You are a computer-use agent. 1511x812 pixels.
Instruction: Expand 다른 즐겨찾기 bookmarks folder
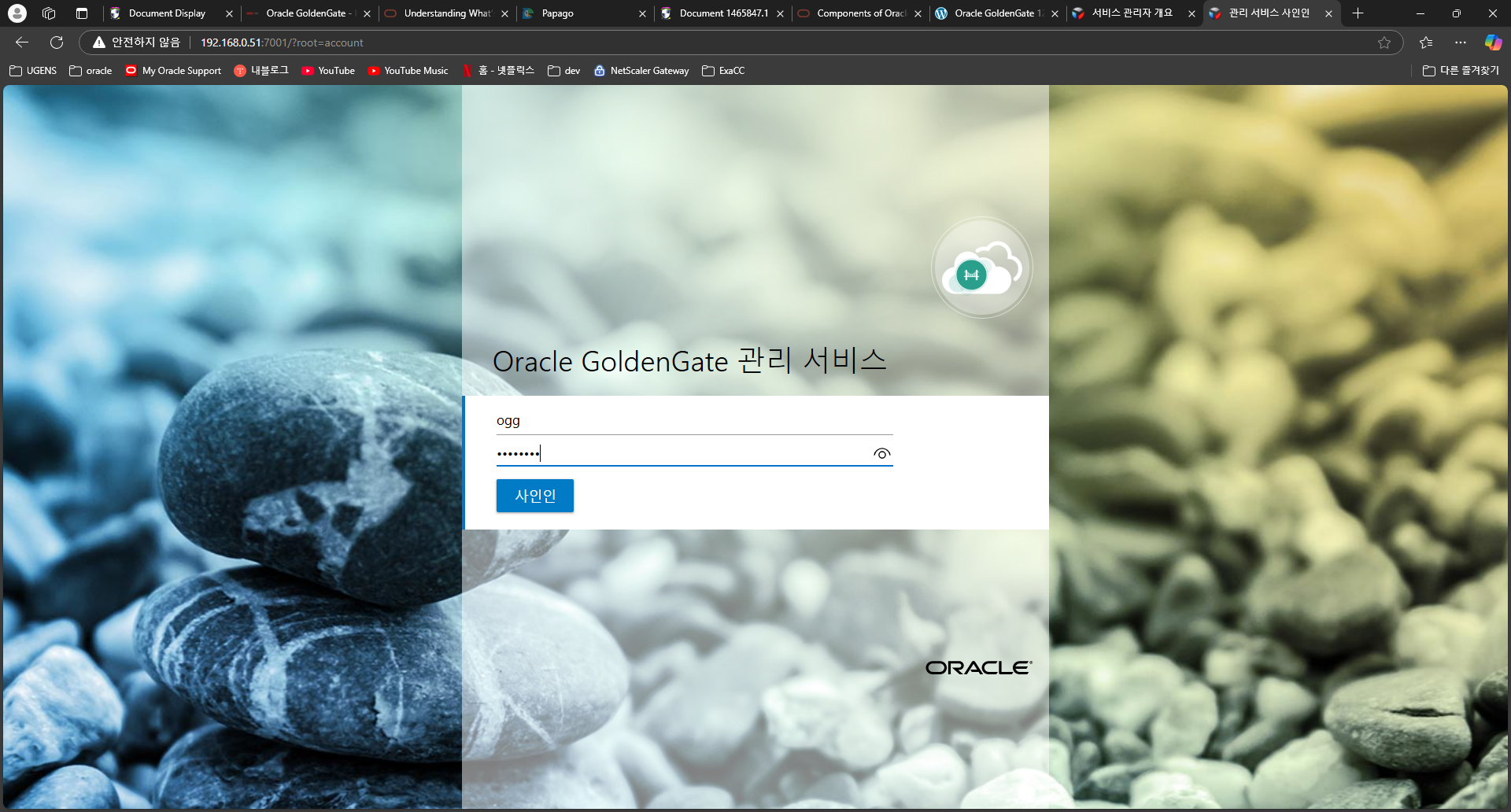(x=1461, y=71)
